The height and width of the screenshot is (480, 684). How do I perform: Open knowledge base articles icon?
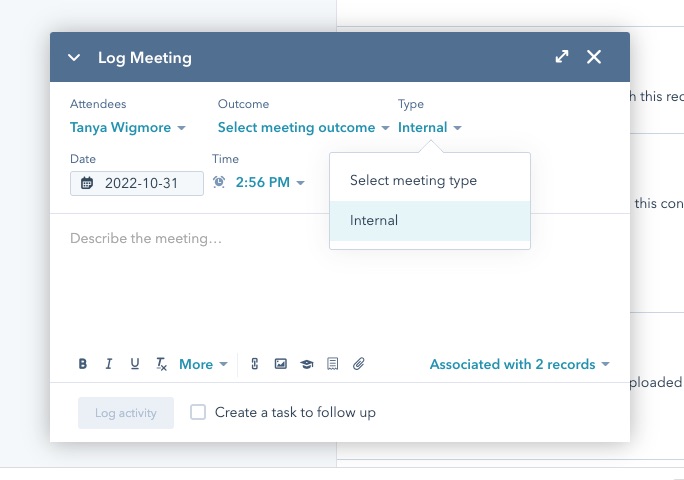(307, 365)
